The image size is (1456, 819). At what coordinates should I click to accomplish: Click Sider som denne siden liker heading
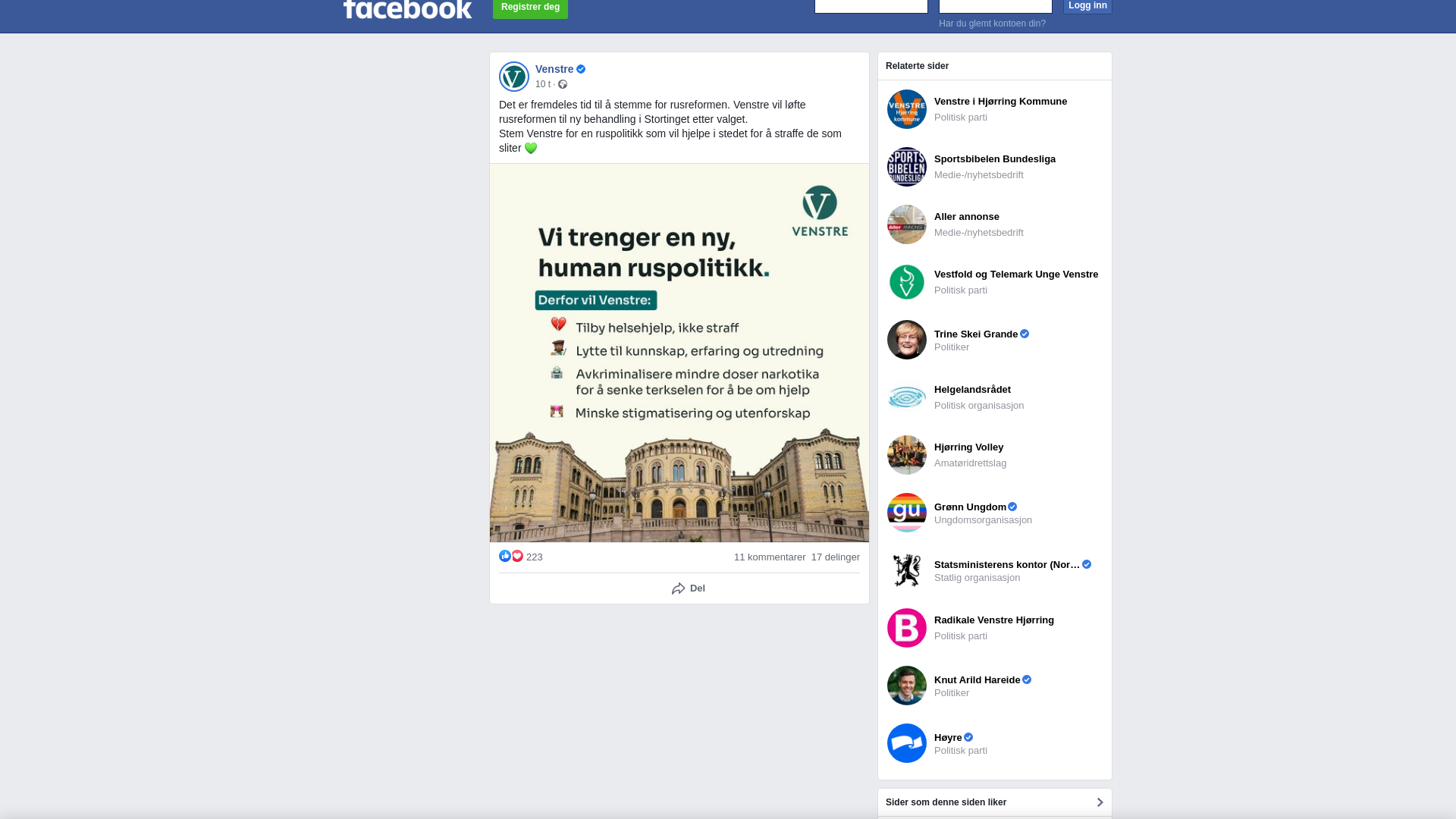[946, 802]
